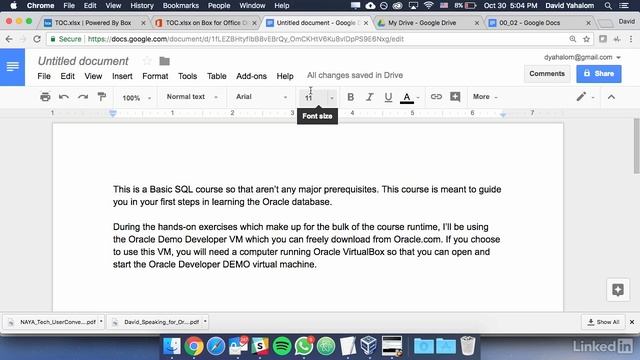This screenshot has width=640, height=360.
Task: Open the Tools menu
Action: pyautogui.click(x=187, y=76)
